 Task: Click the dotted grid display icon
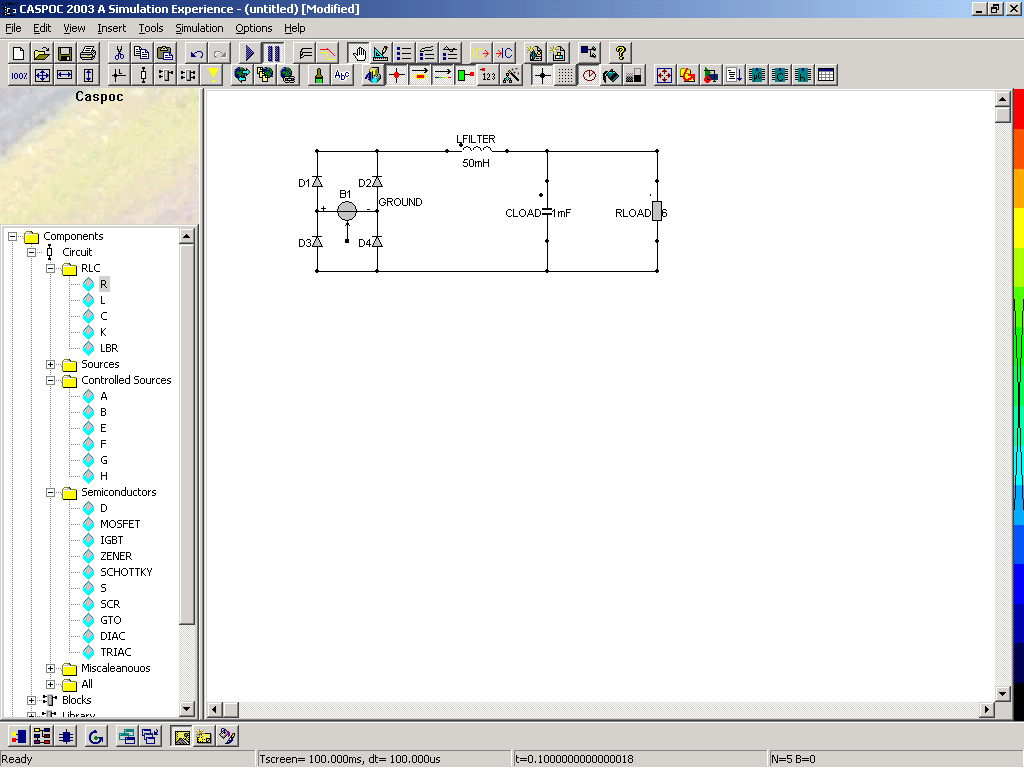[566, 75]
